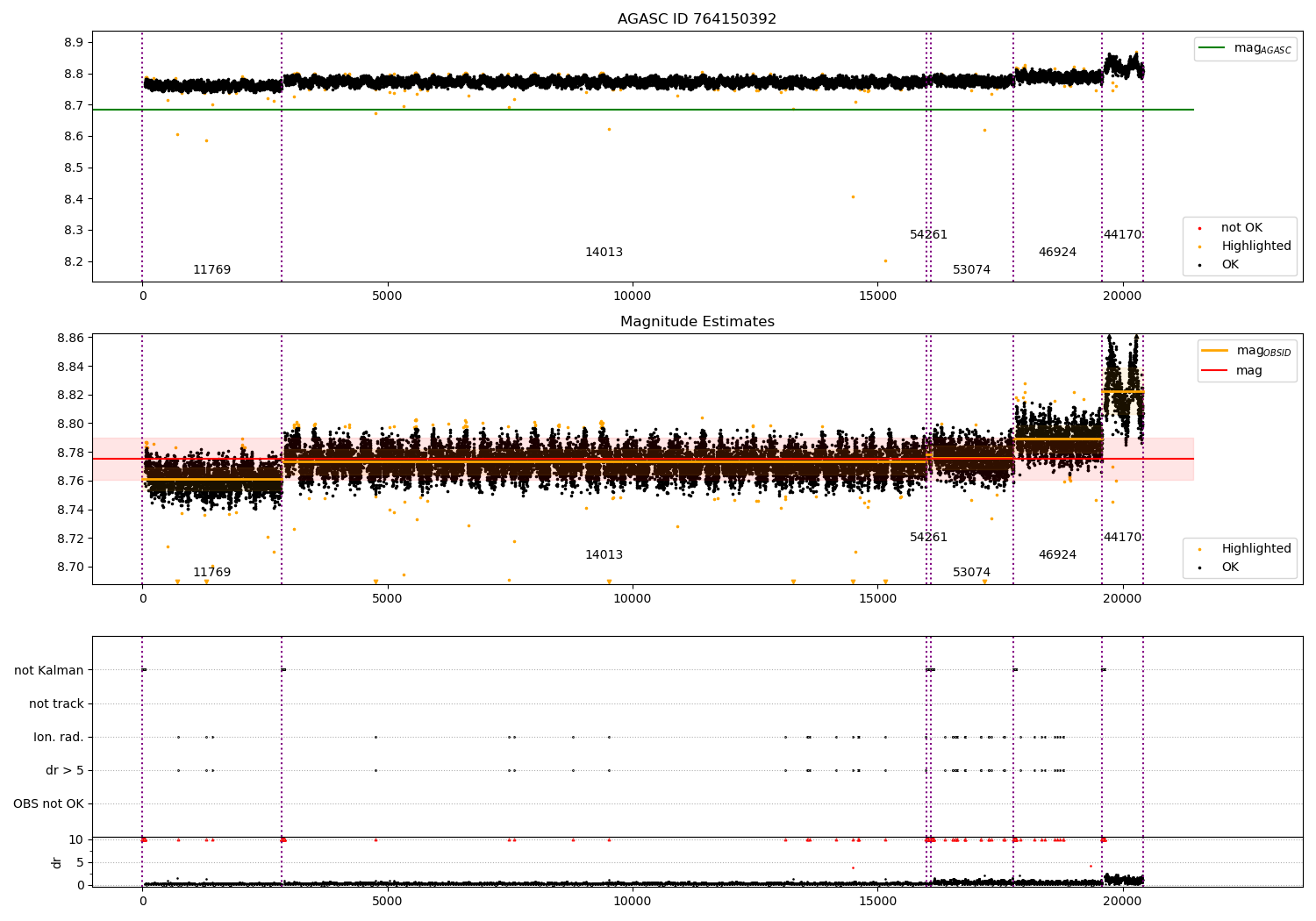The height and width of the screenshot is (921, 1316).
Task: Click the 8.86 y-axis tick in middle plot
Action: [70, 339]
